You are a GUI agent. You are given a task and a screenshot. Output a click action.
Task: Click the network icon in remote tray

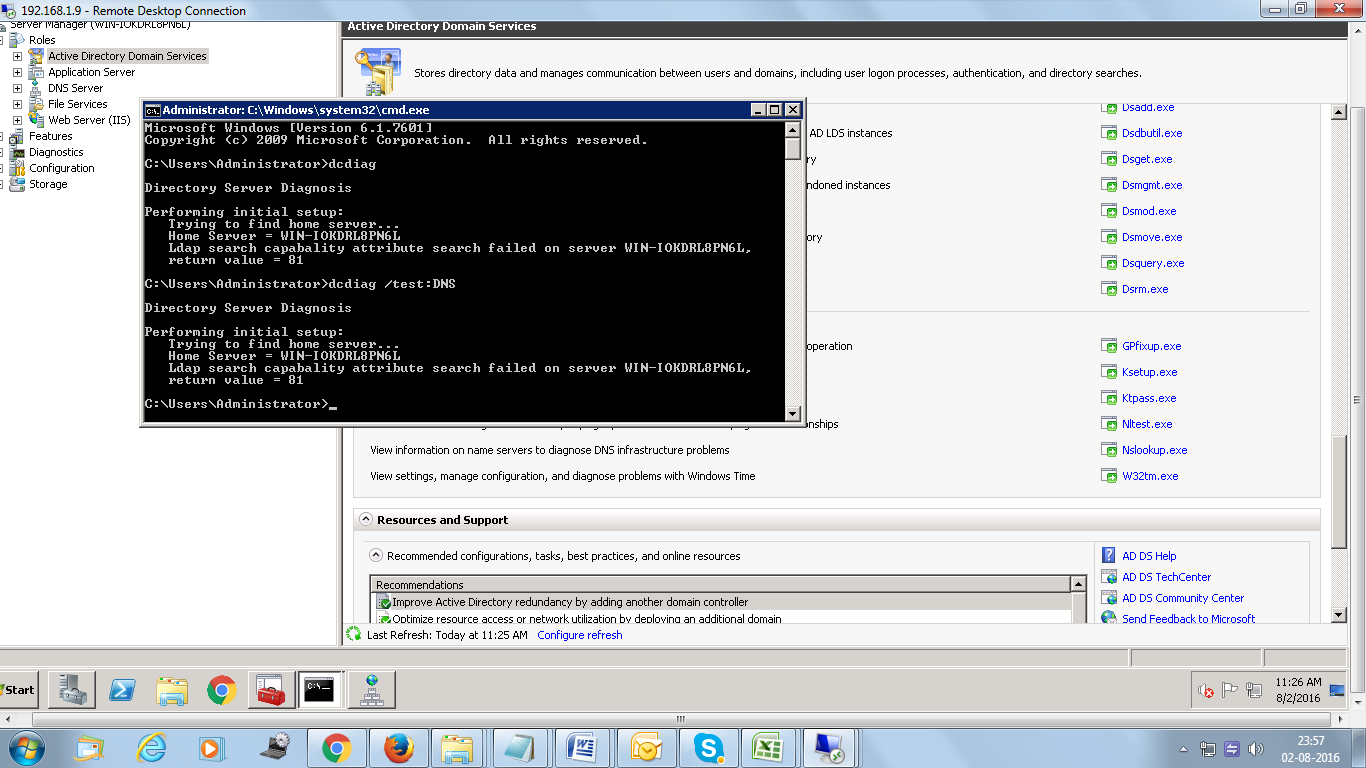pos(1253,690)
